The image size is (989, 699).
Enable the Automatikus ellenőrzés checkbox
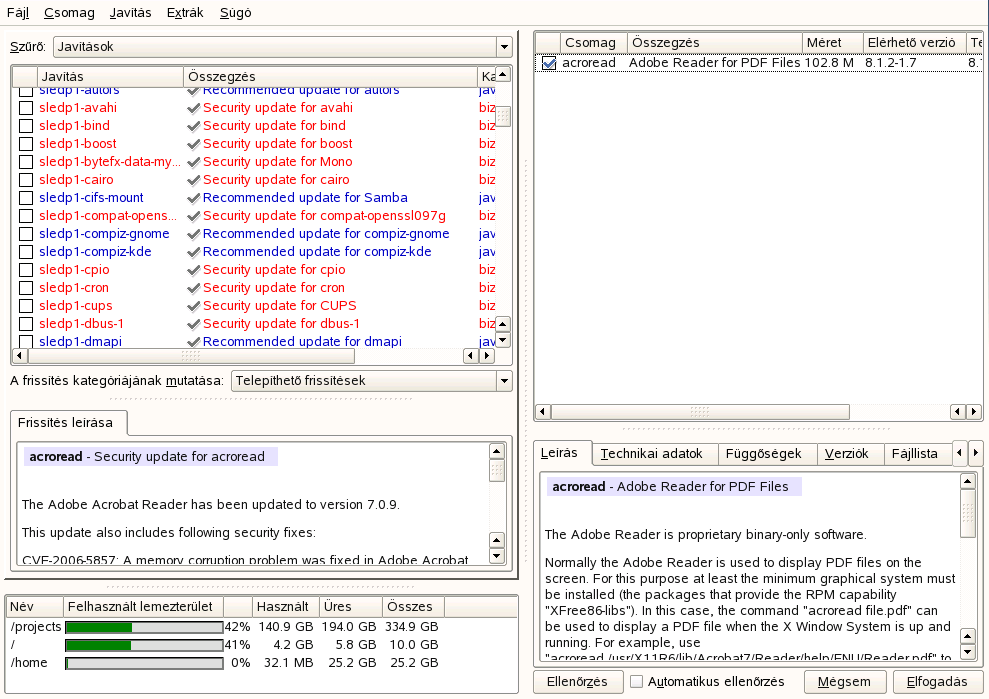coord(636,682)
